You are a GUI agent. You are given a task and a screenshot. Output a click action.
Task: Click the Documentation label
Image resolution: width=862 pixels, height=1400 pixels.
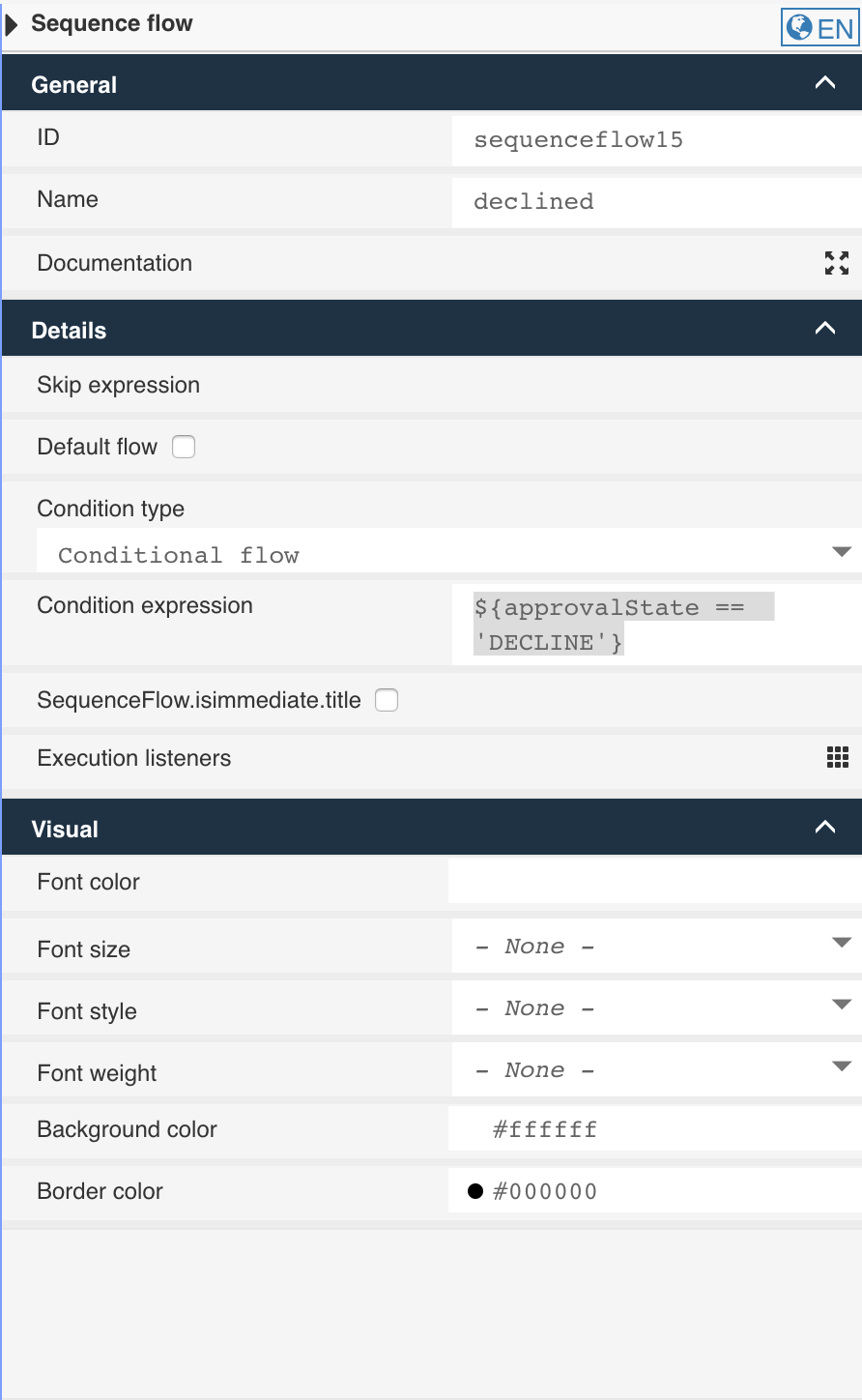[x=114, y=262]
